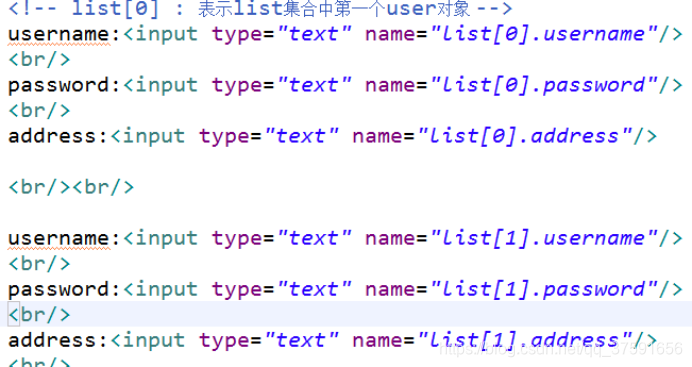Click the <br/> tag just below the list[0].username line
The height and width of the screenshot is (367, 692).
pos(39,60)
